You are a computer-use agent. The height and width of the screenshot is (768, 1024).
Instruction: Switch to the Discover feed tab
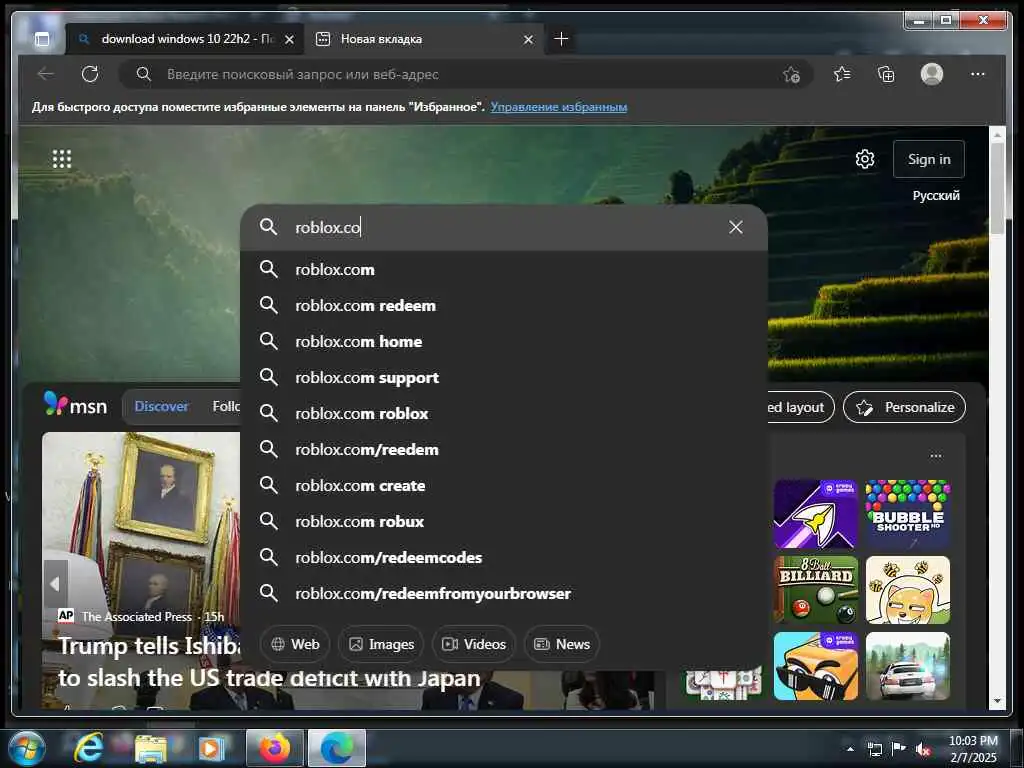tap(161, 406)
